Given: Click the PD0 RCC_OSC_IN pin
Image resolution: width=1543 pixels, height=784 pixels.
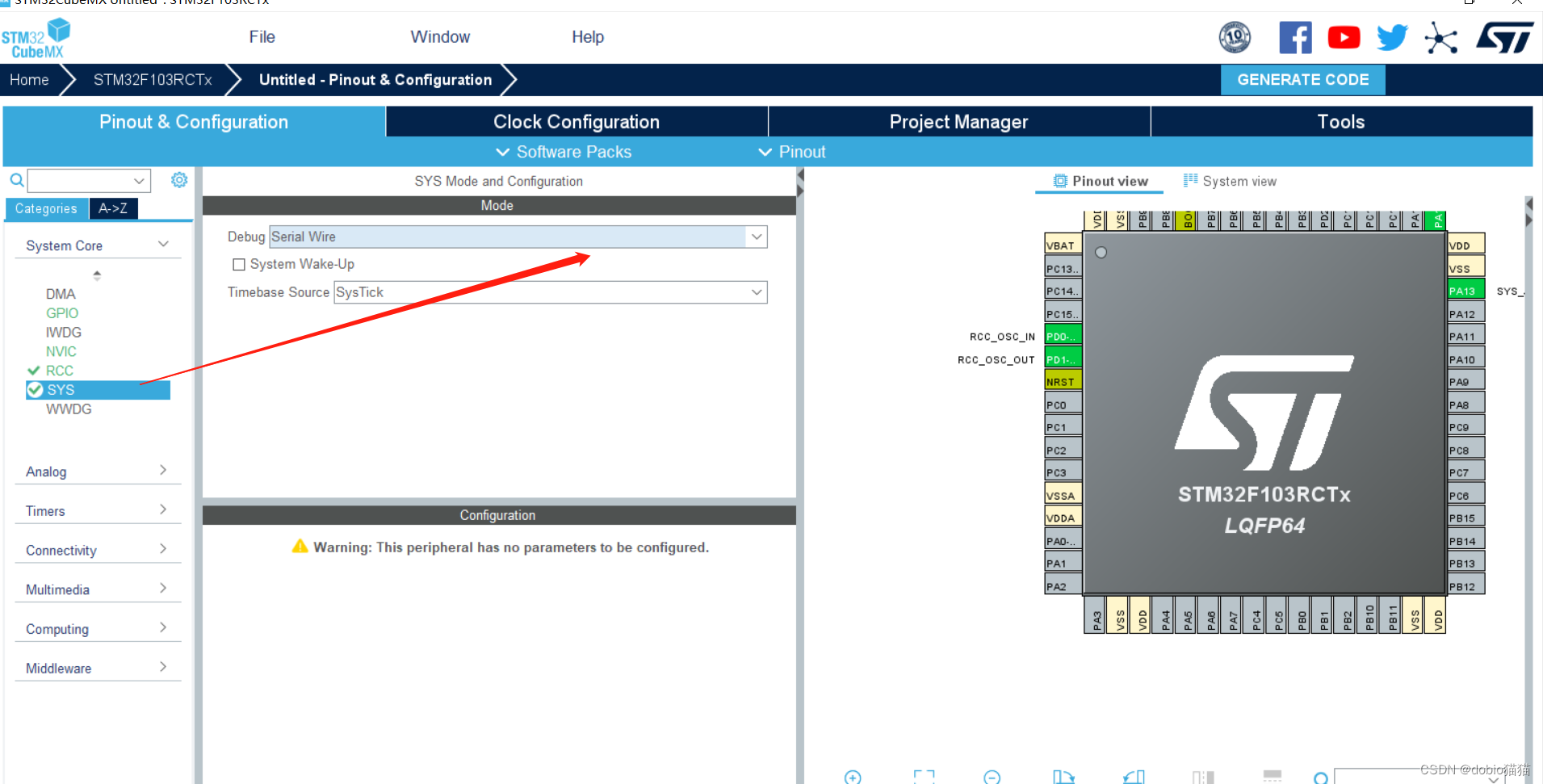Looking at the screenshot, I should point(1063,336).
